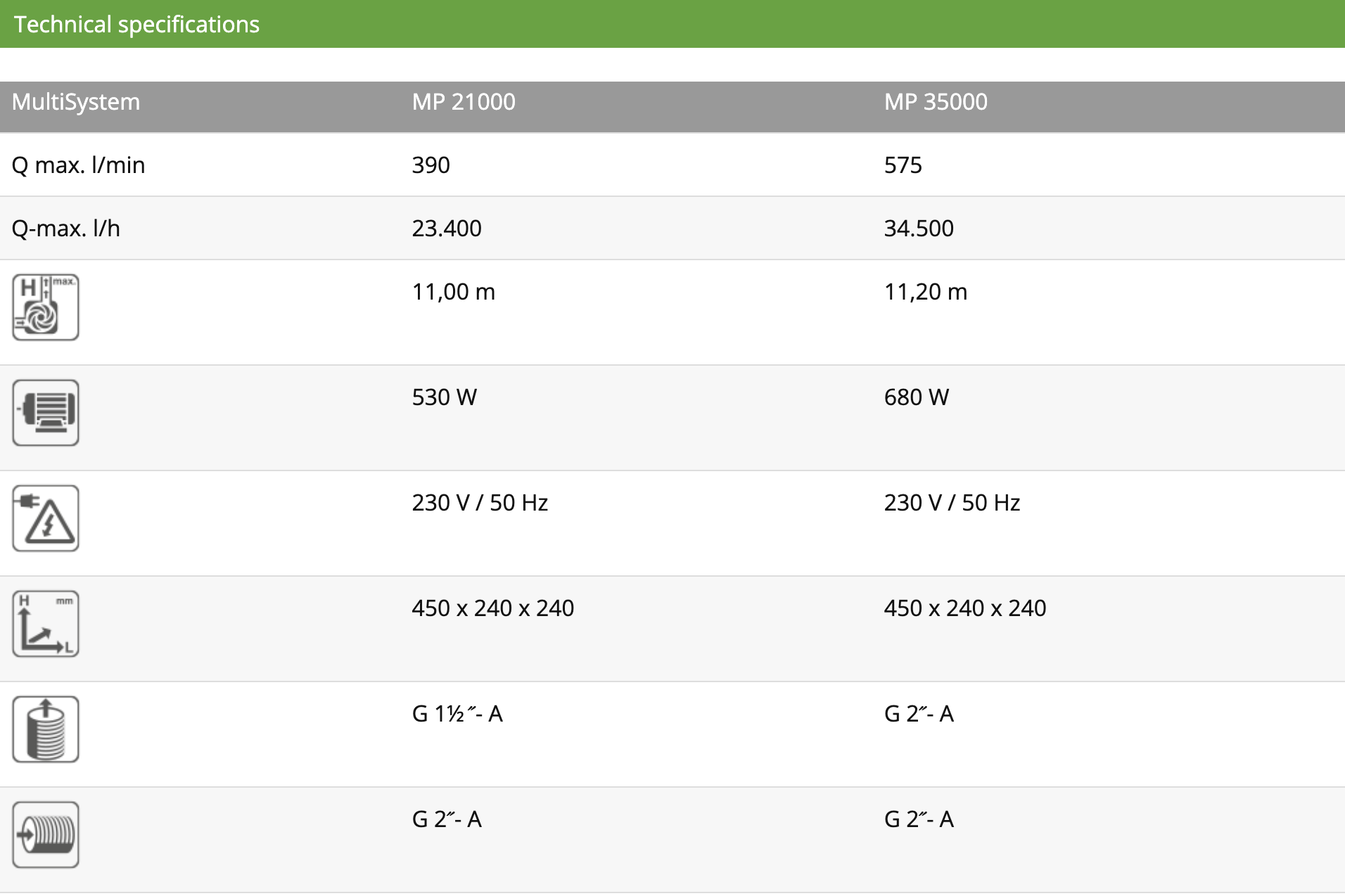Screen dimensions: 1345x896
Task: Click the G 1½″- A connection value
Action: 457,714
